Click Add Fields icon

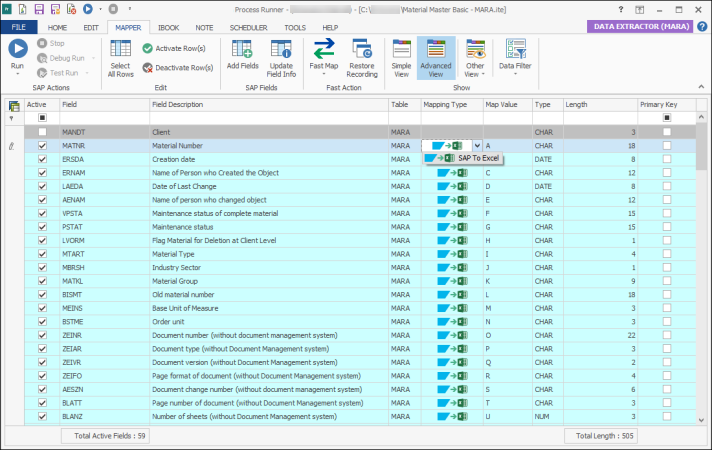click(x=242, y=49)
